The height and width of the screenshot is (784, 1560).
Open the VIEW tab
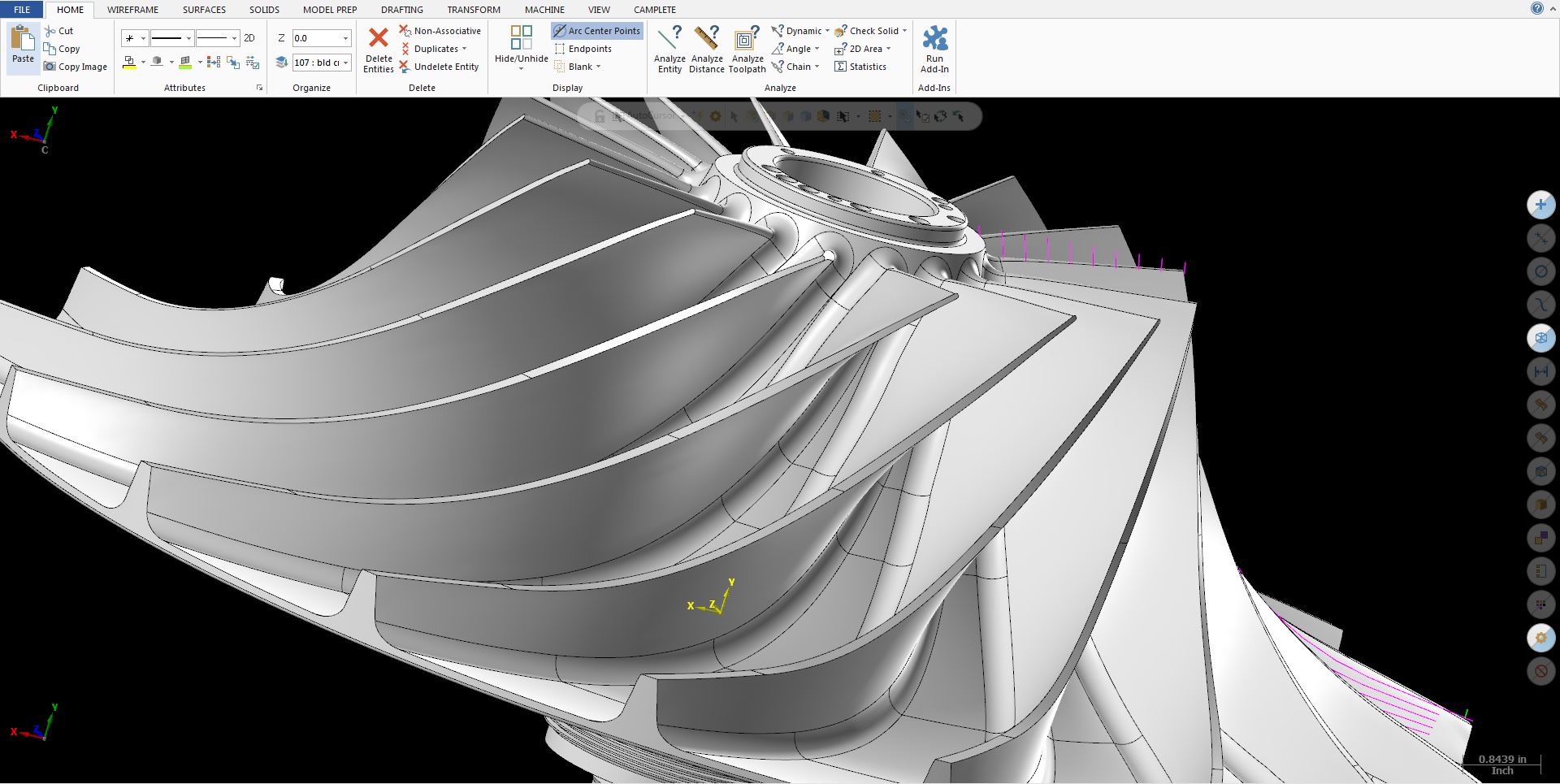tap(599, 10)
